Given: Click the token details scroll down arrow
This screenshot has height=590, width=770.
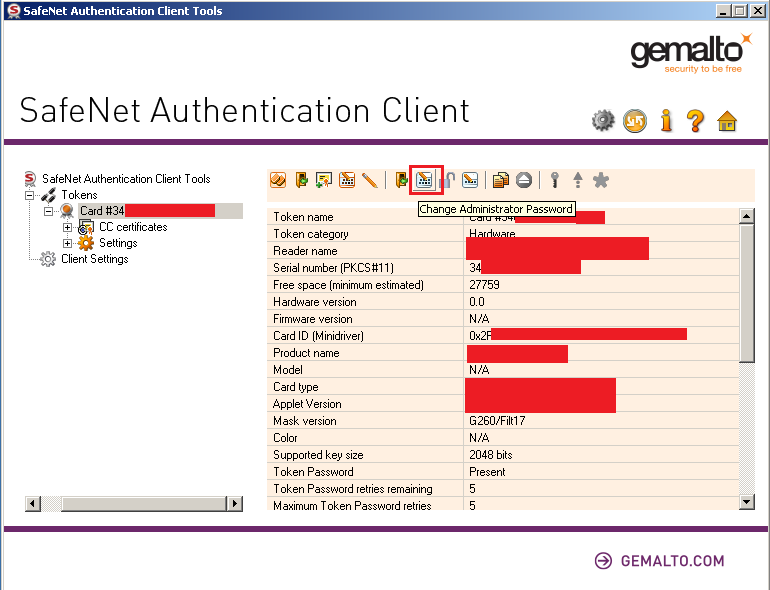Looking at the screenshot, I should (x=746, y=501).
